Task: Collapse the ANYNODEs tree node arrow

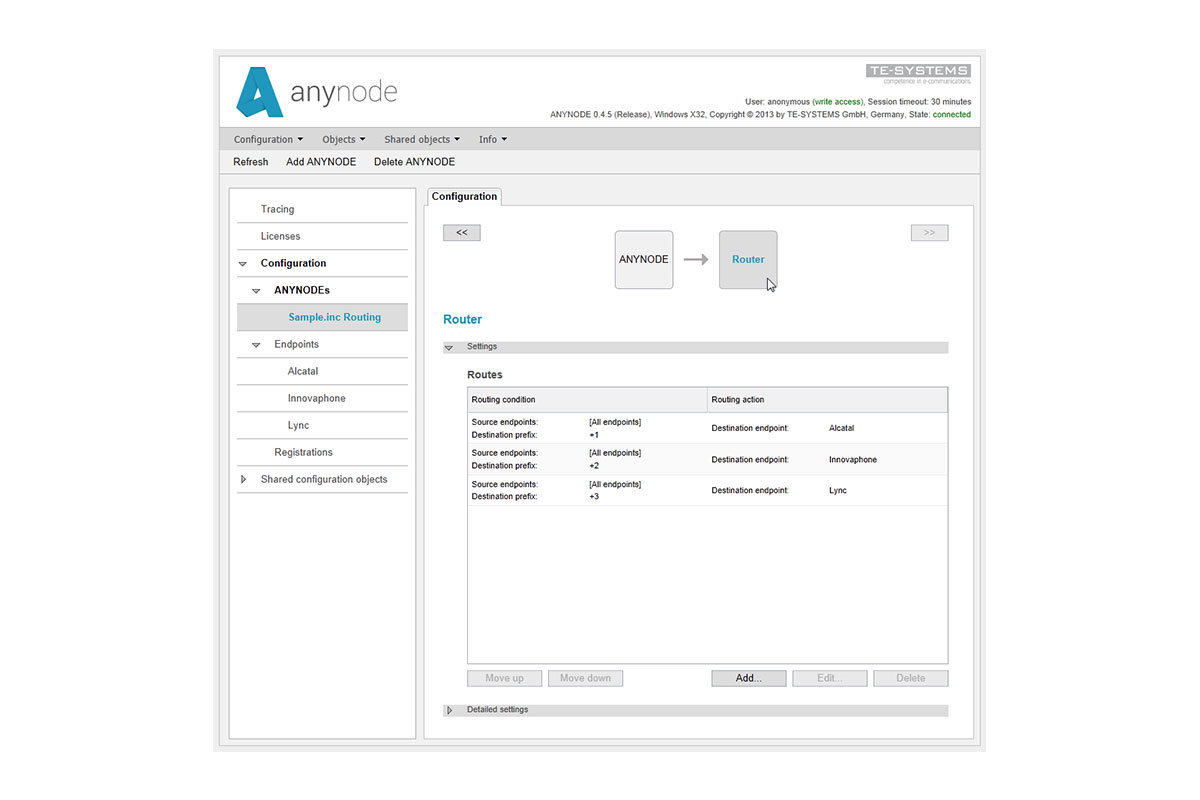Action: click(x=256, y=291)
